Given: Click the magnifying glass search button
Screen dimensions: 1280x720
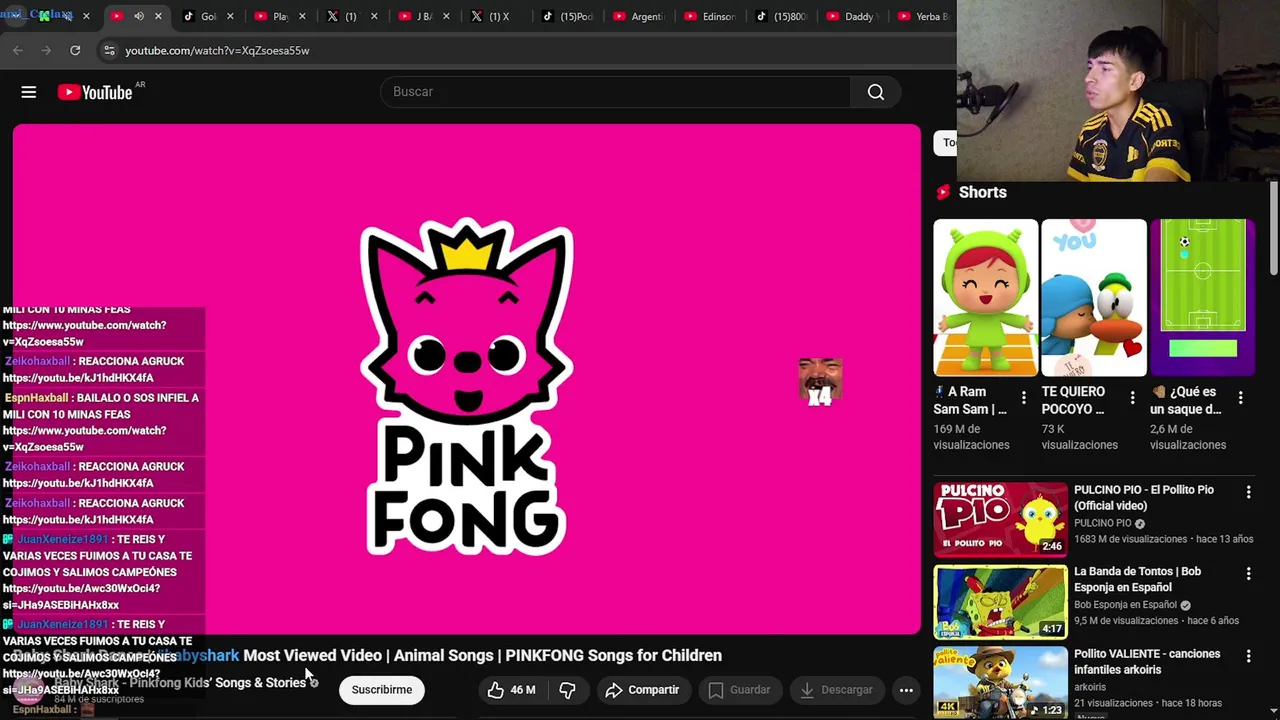Looking at the screenshot, I should pyautogui.click(x=876, y=92).
